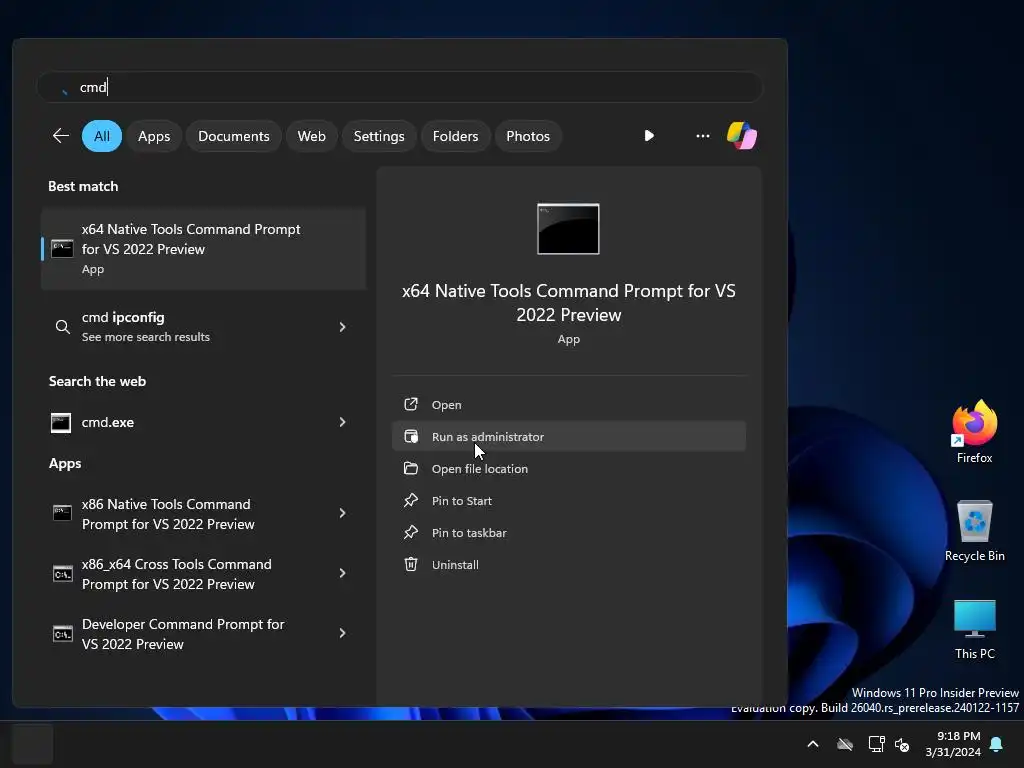1024x768 pixels.
Task: Open the three-dot options menu
Action: (x=703, y=136)
